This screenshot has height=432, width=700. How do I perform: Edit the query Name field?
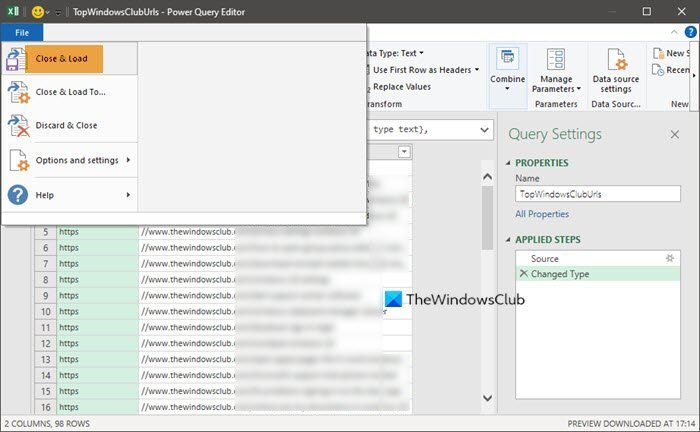click(598, 194)
